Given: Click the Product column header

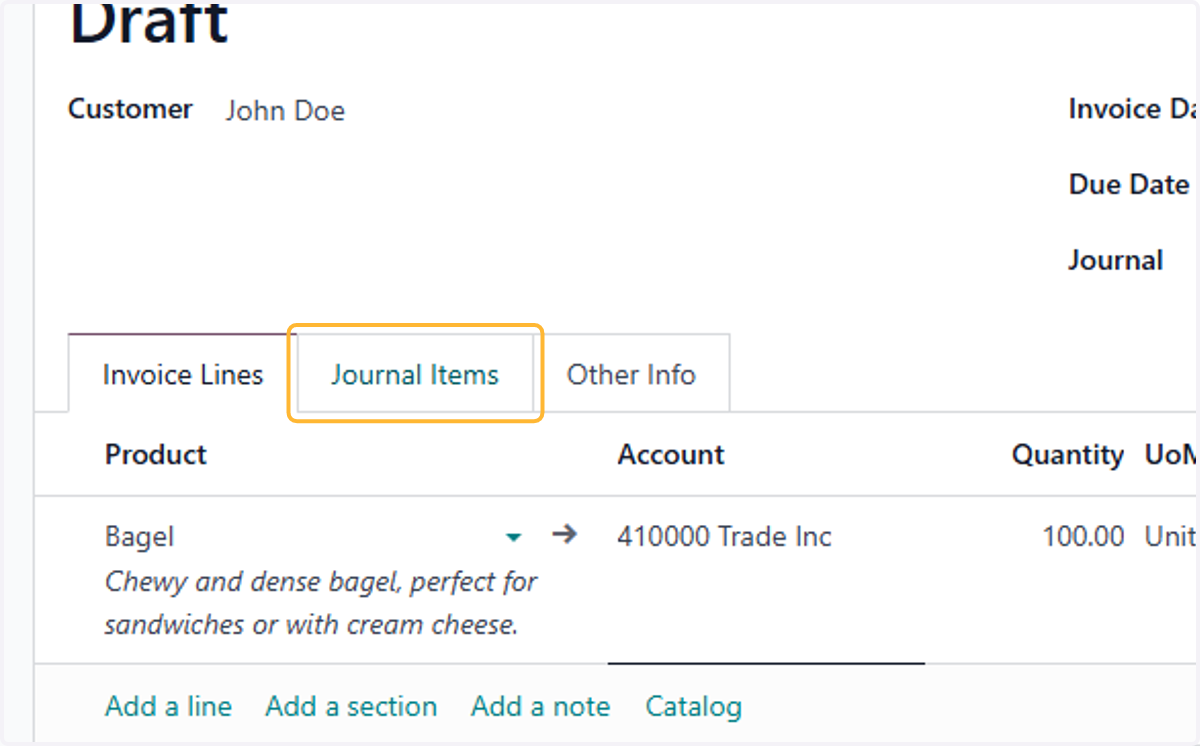Looking at the screenshot, I should click(x=156, y=454).
